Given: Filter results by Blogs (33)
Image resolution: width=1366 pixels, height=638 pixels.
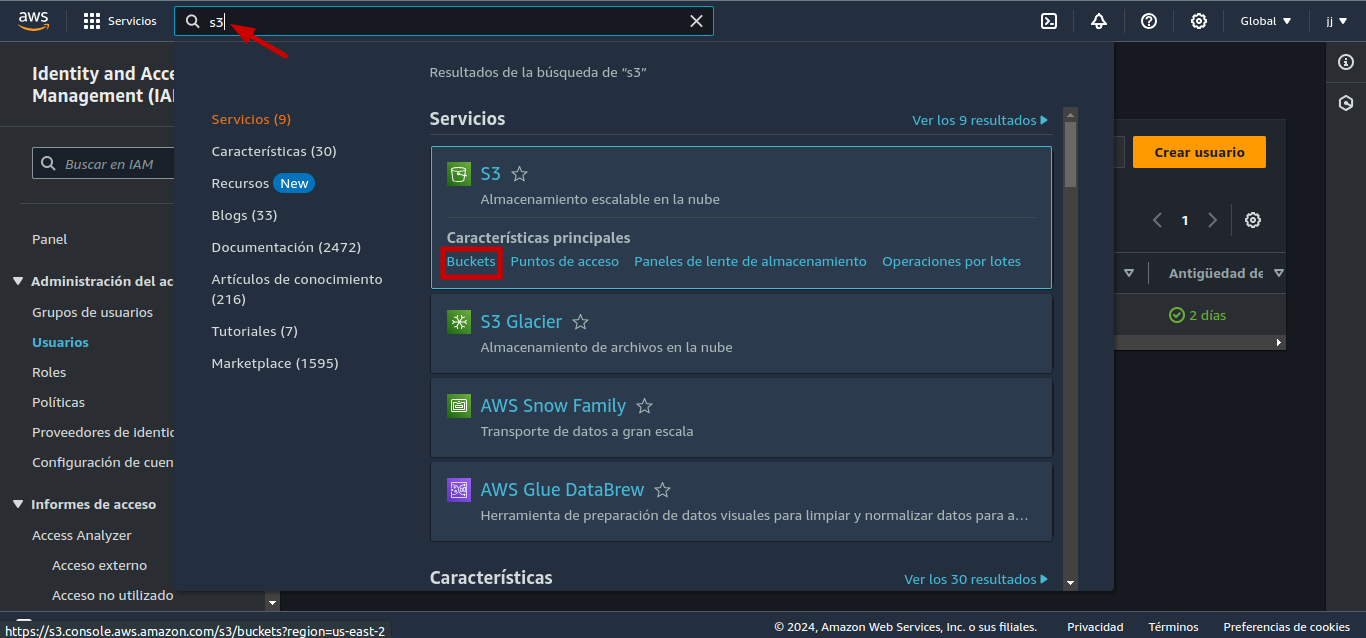Looking at the screenshot, I should [x=244, y=215].
